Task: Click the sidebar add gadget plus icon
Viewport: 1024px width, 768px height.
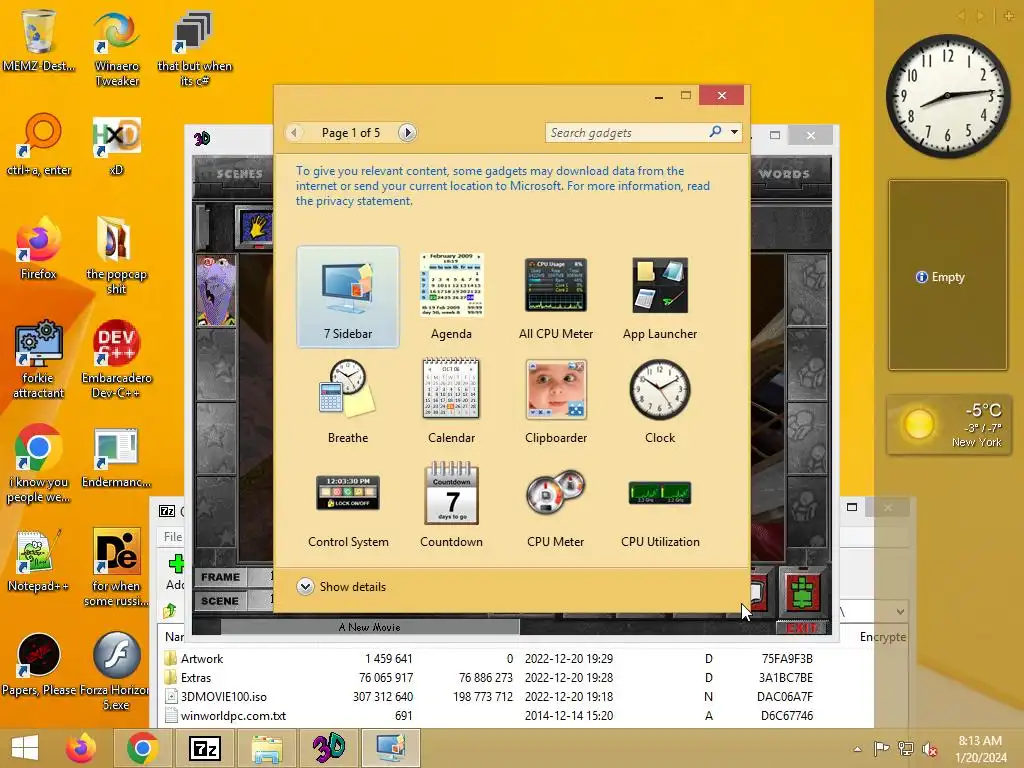Action: [x=1009, y=16]
